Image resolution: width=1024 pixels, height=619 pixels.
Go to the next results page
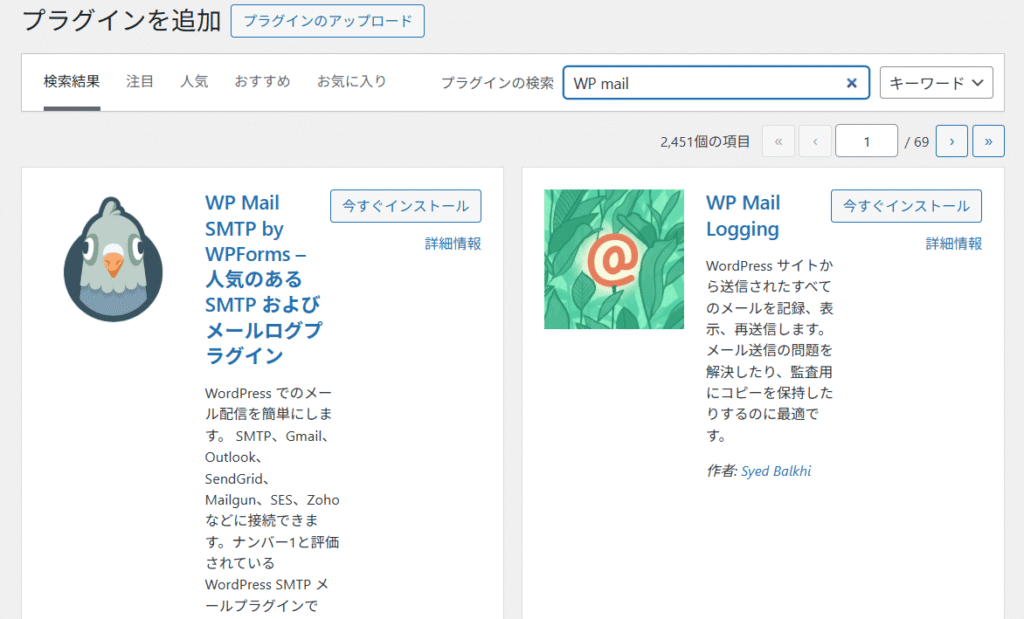(951, 142)
